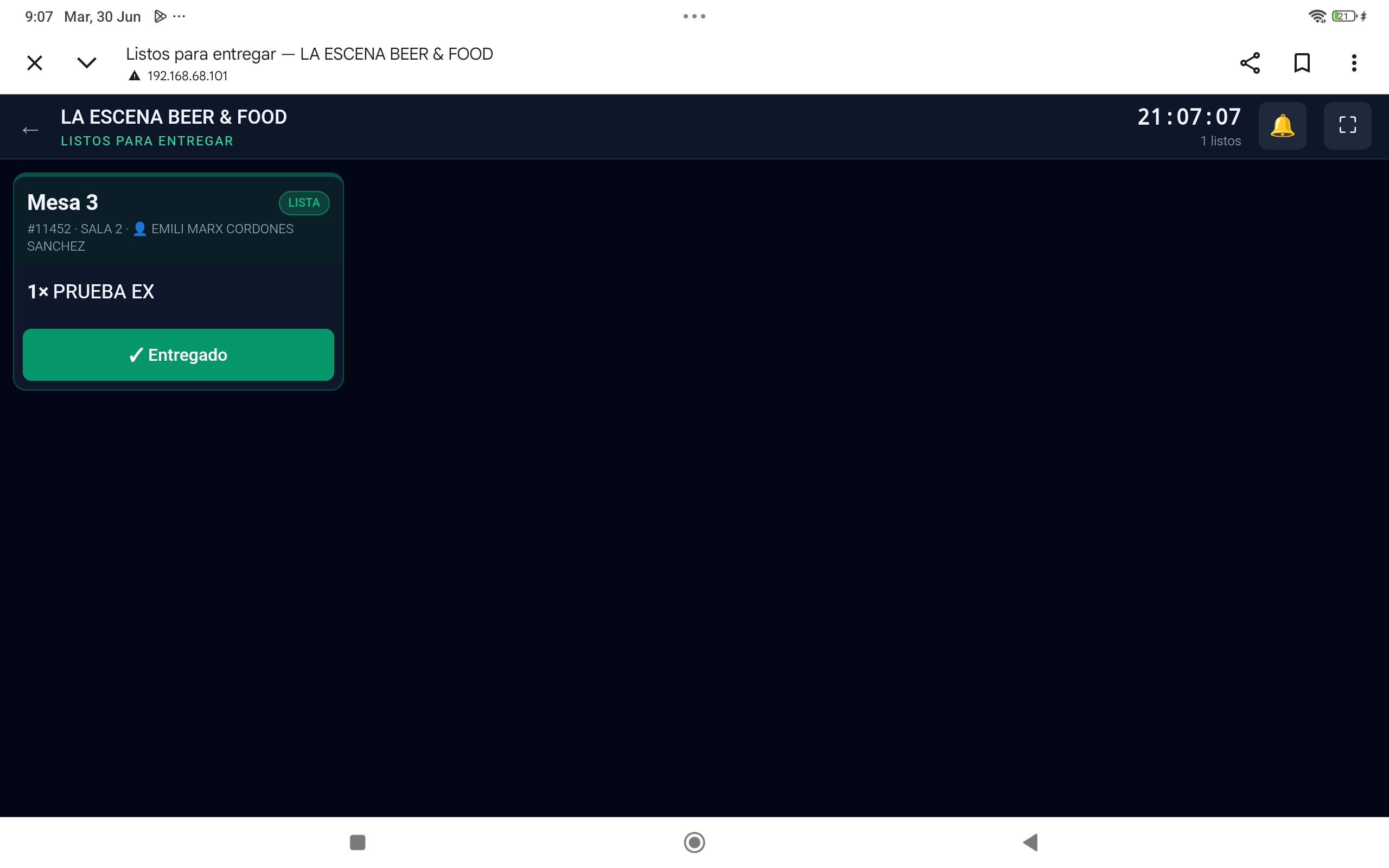Click the 1× PRUEBA EX item
The width and height of the screenshot is (1389, 868).
coord(91,292)
